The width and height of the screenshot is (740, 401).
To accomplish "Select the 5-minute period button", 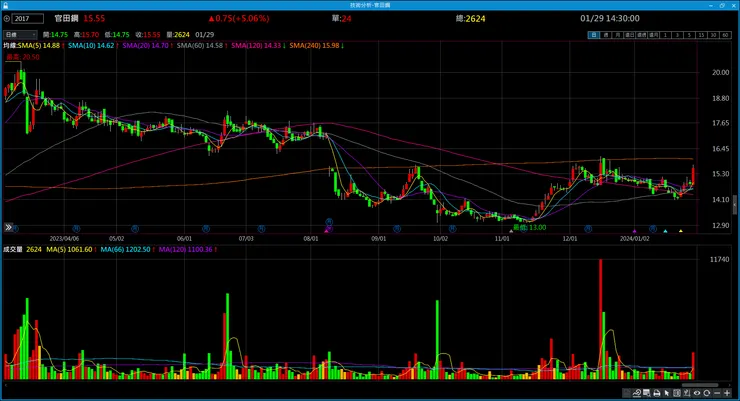I will coord(690,35).
